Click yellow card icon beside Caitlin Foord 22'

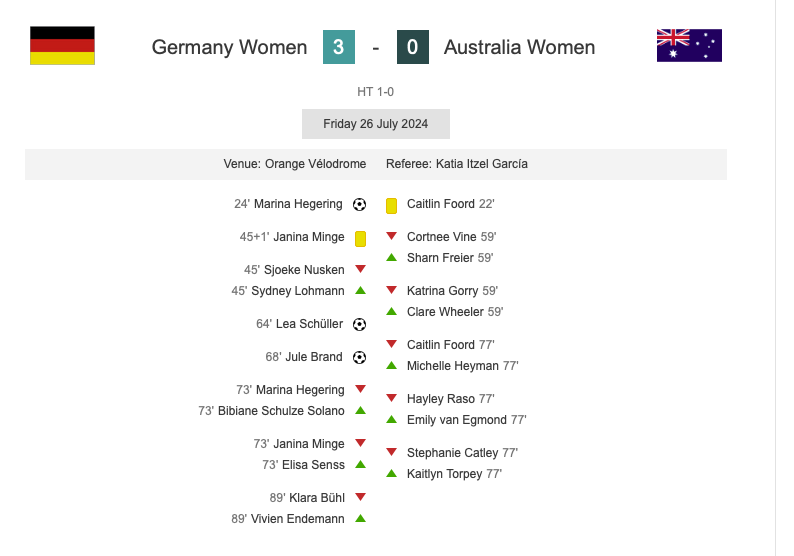pyautogui.click(x=392, y=205)
